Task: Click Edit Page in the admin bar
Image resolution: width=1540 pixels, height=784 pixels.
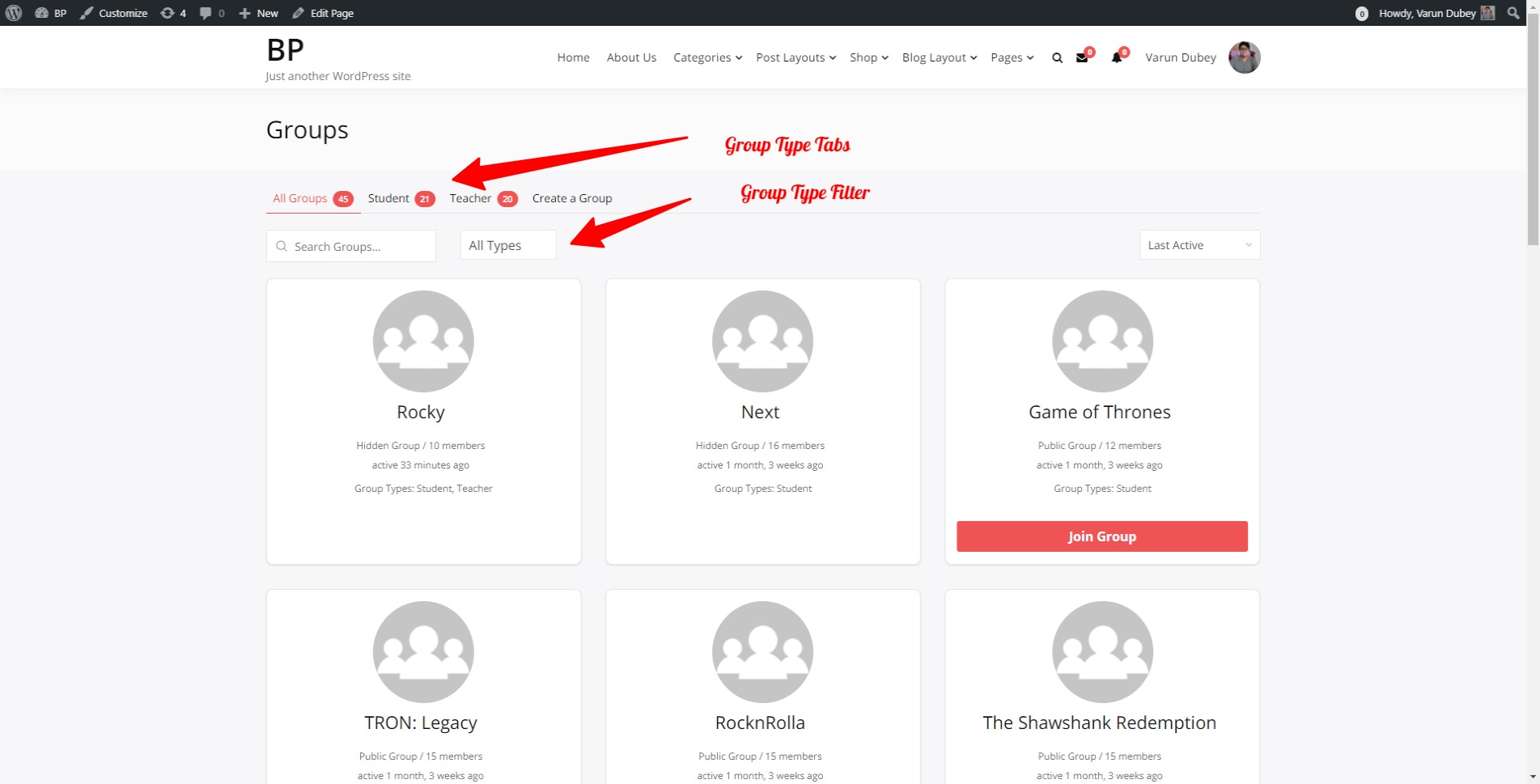Action: pyautogui.click(x=323, y=13)
